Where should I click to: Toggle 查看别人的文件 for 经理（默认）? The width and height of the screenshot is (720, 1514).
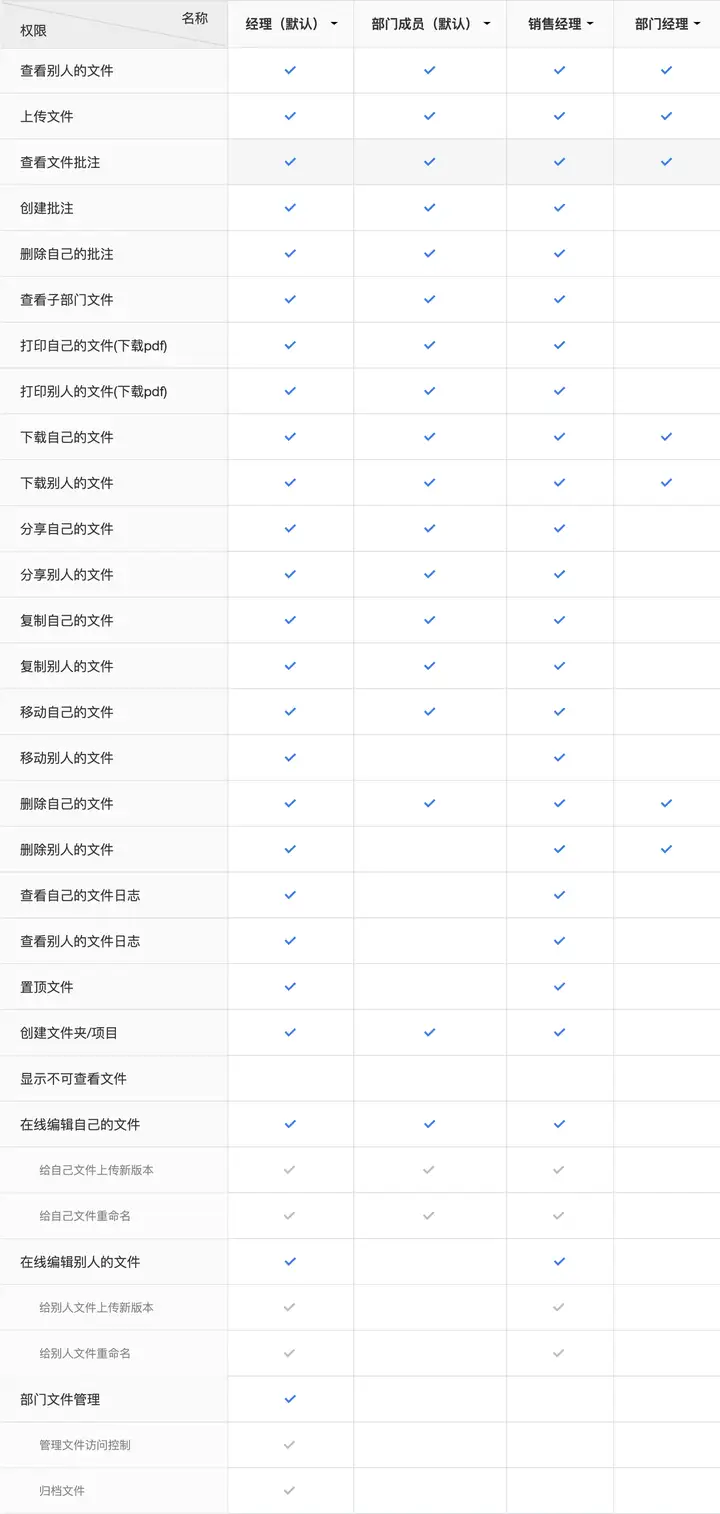click(290, 70)
